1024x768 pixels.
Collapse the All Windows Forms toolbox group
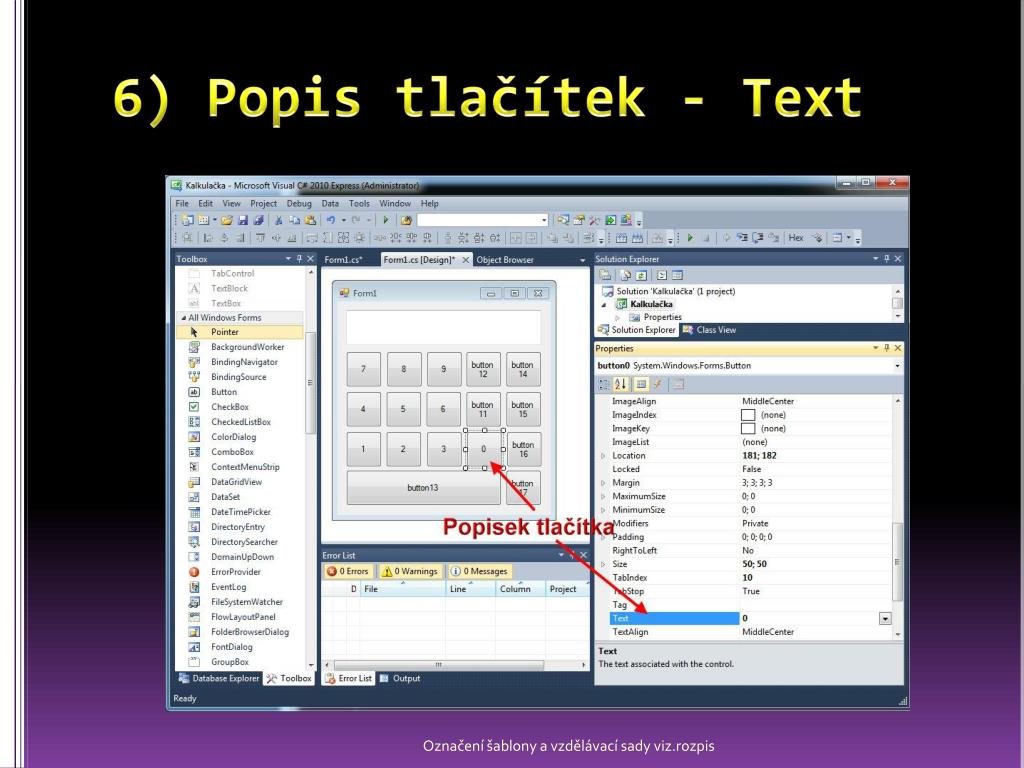(184, 317)
